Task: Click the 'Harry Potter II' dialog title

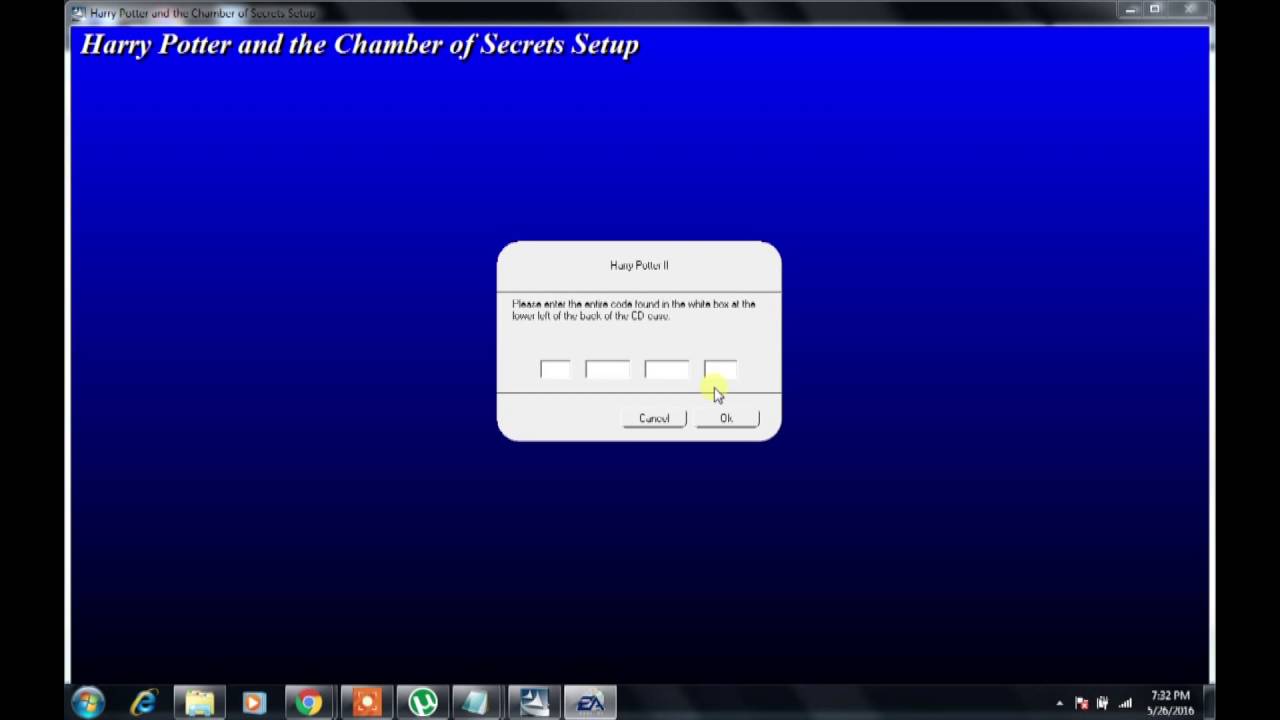Action: [639, 265]
